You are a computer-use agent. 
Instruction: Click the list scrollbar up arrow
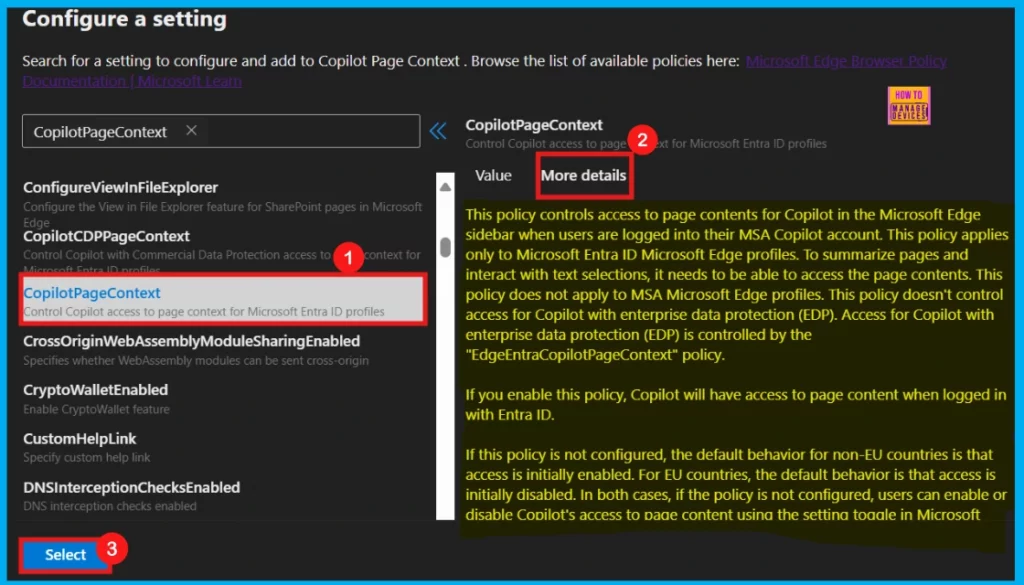445,187
